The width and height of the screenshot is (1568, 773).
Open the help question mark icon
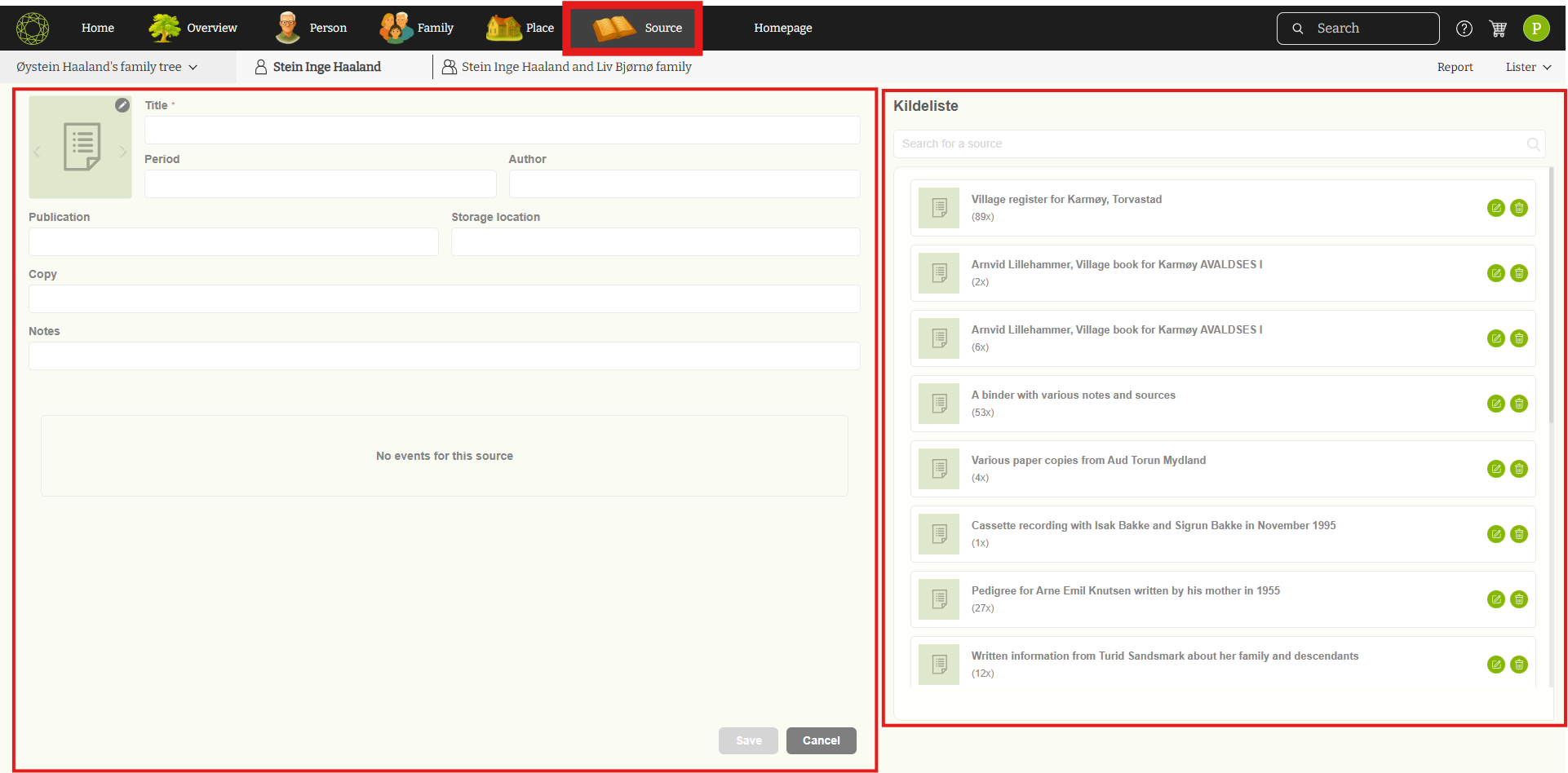pyautogui.click(x=1464, y=29)
